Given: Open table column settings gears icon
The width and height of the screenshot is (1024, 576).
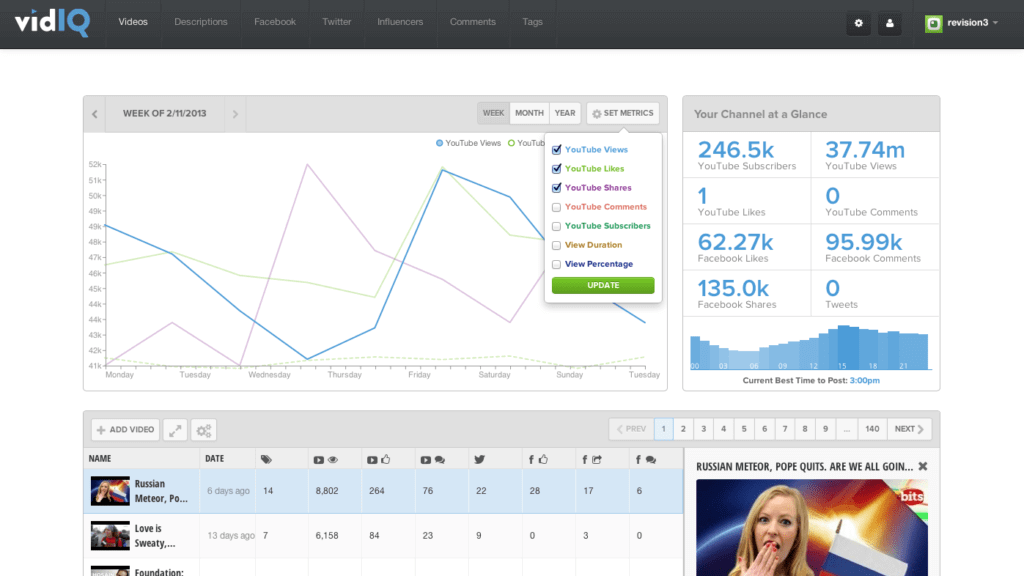Looking at the screenshot, I should click(204, 430).
